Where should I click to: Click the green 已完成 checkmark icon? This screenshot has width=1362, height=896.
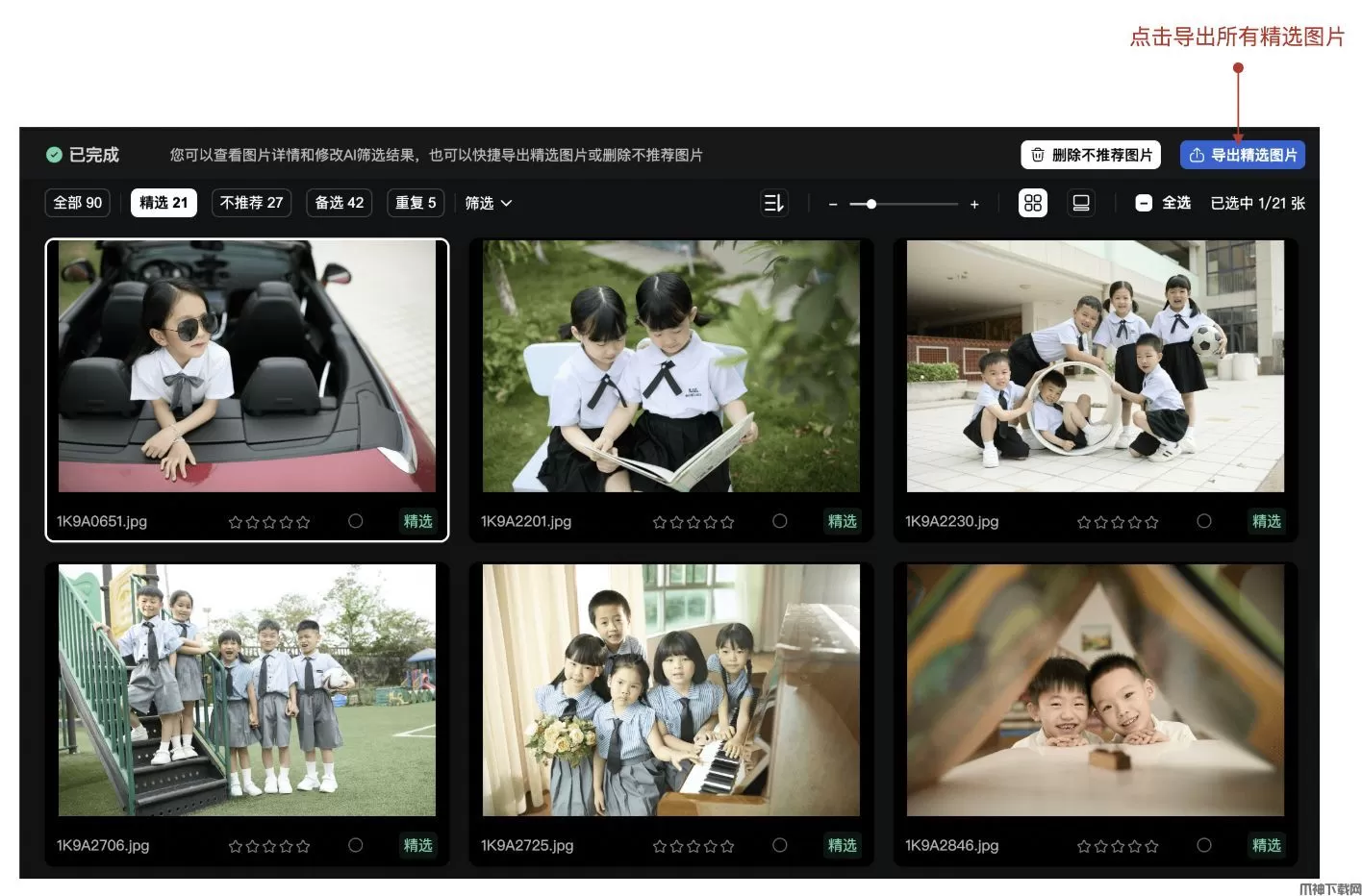(x=54, y=155)
